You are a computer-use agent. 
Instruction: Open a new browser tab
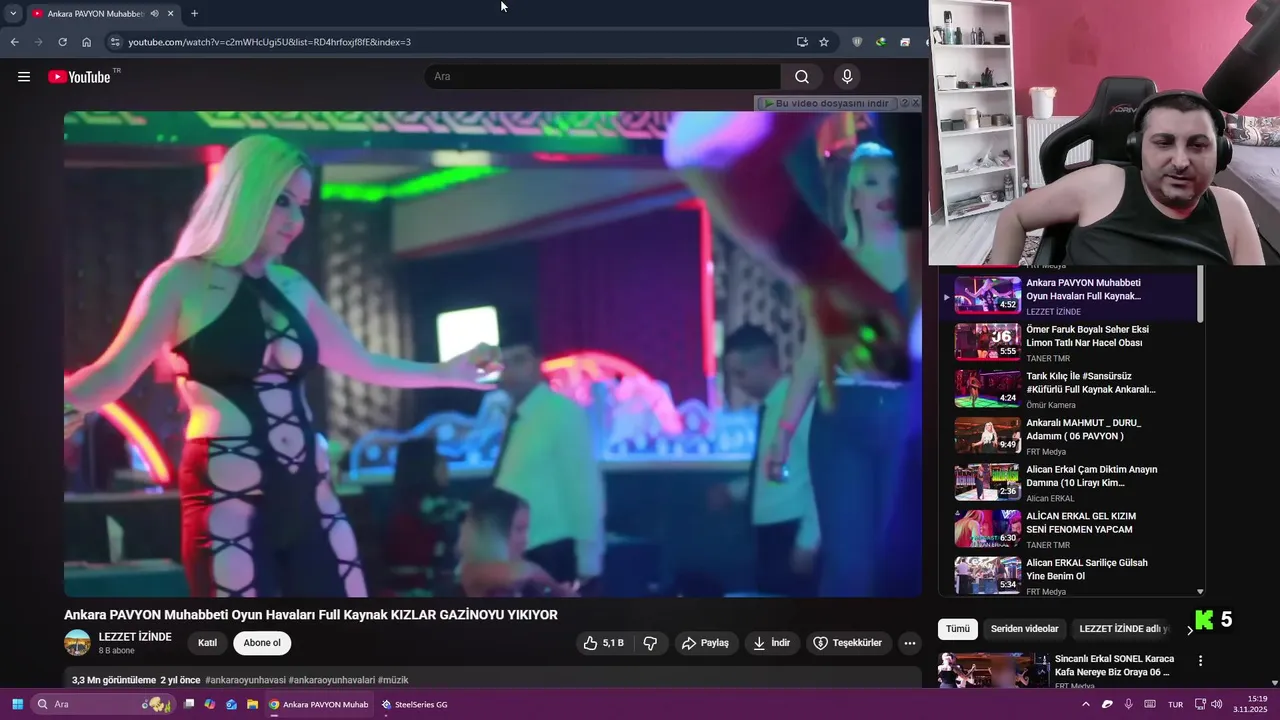[194, 14]
